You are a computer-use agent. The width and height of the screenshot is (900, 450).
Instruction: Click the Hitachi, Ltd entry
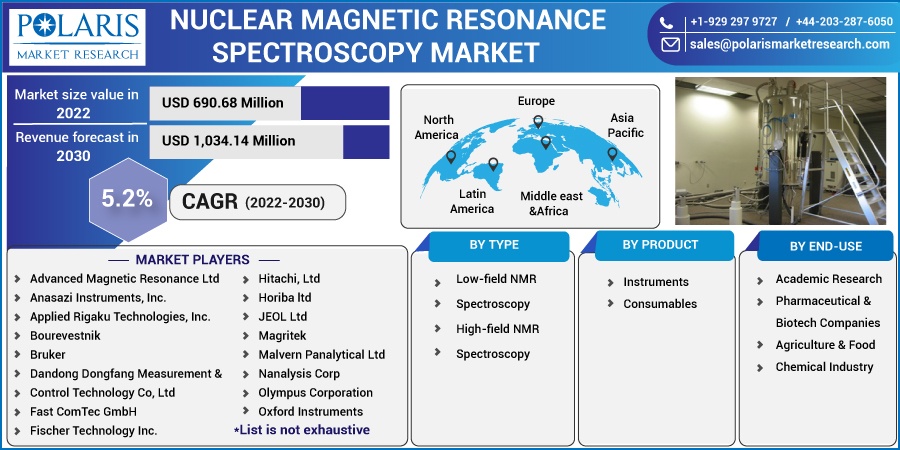click(x=289, y=278)
